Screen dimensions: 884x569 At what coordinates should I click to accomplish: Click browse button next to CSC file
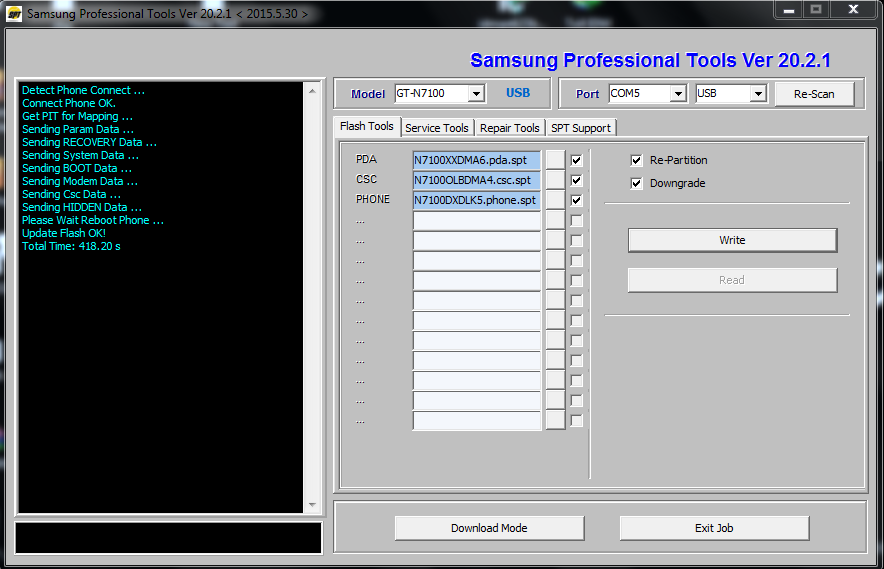pyautogui.click(x=555, y=180)
